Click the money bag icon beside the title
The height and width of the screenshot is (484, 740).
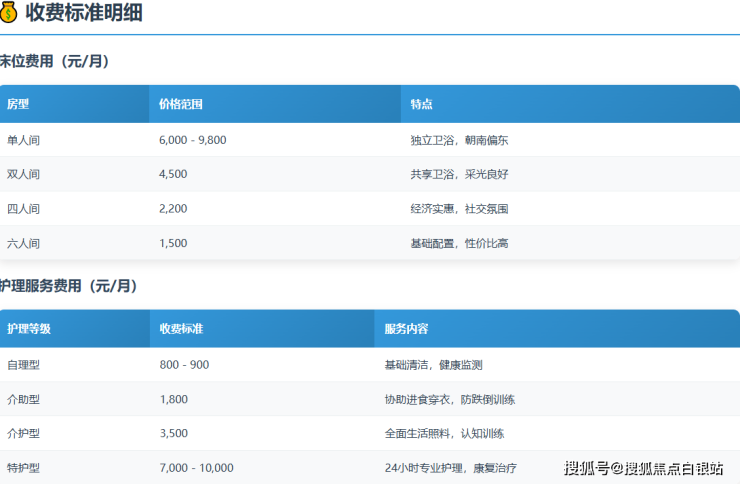tap(9, 13)
